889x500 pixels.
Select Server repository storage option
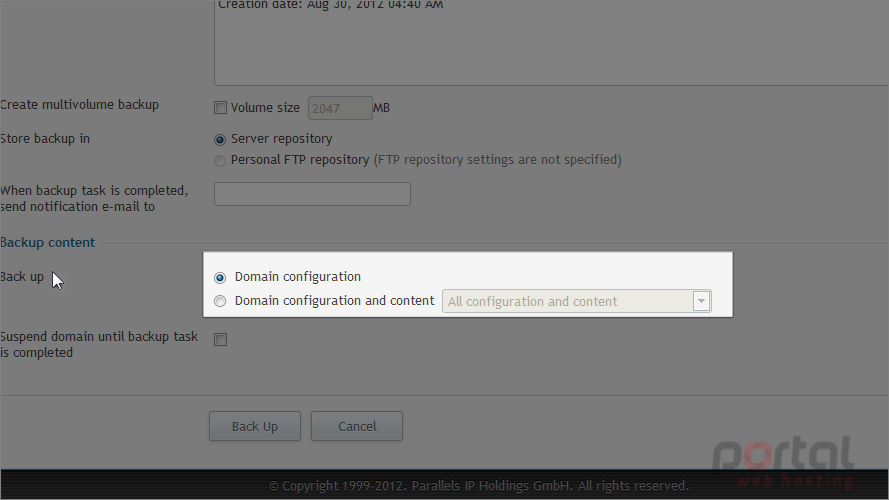[x=220, y=139]
